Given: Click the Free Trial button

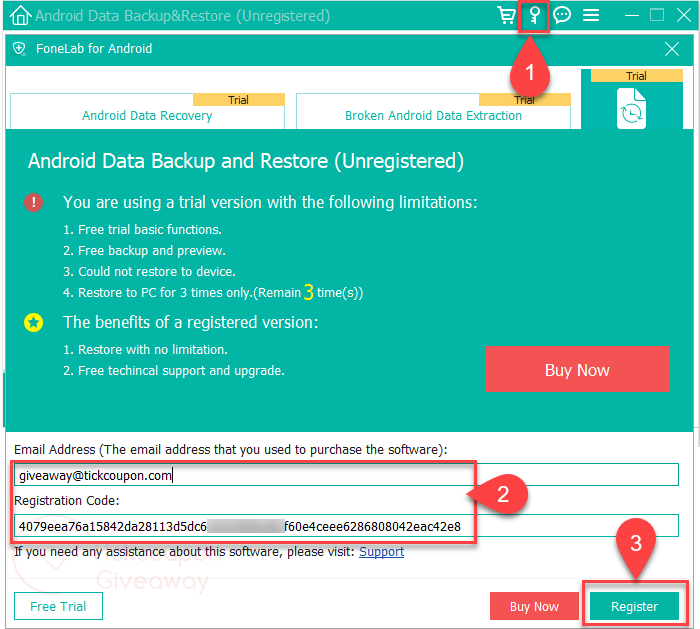Looking at the screenshot, I should pos(58,606).
